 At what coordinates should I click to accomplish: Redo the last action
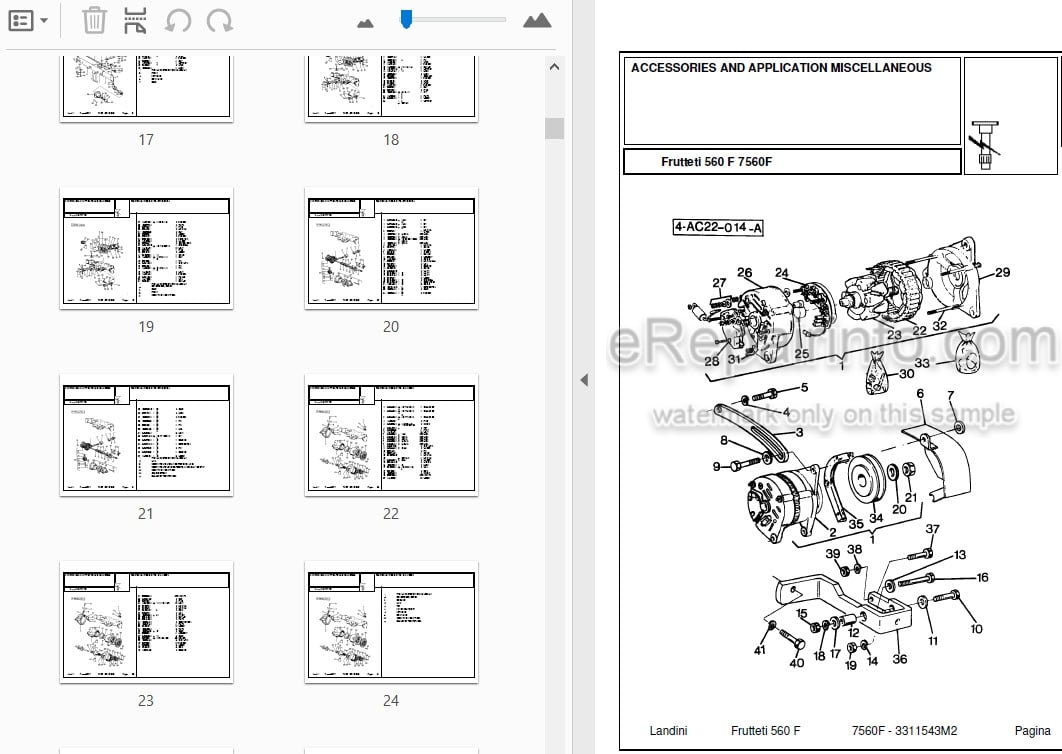[x=219, y=20]
